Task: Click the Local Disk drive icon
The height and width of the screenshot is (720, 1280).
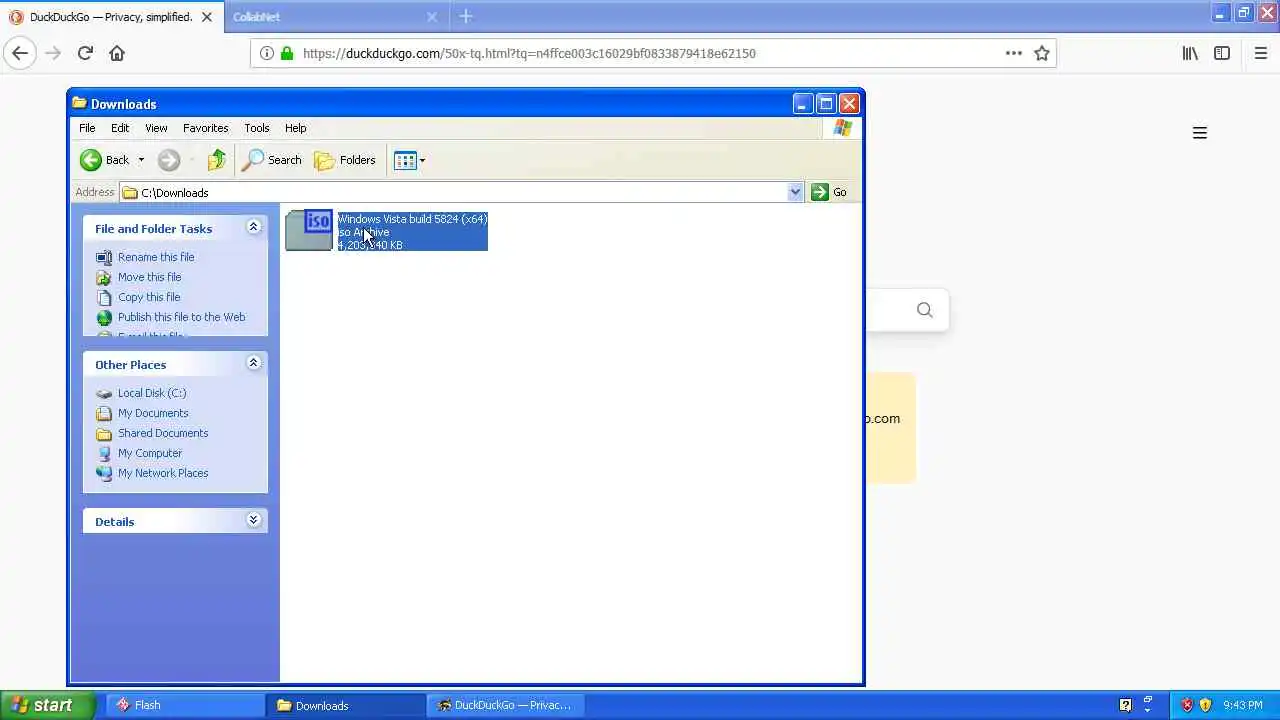Action: (x=104, y=393)
